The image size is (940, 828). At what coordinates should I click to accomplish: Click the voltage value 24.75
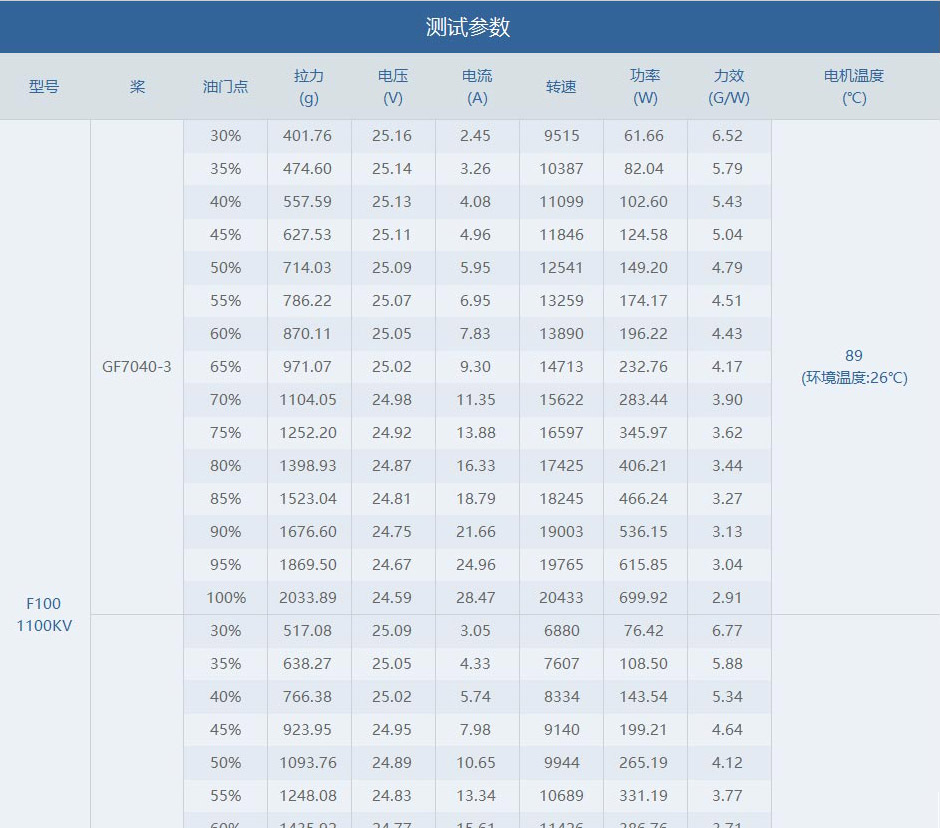[x=391, y=531]
